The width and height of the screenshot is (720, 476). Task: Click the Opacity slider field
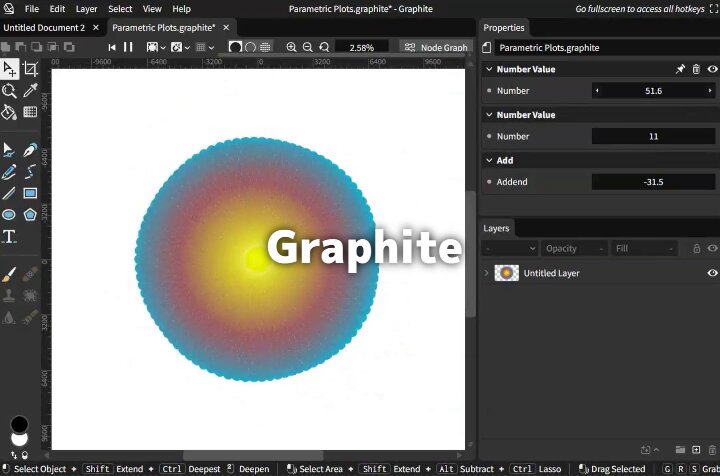574,248
